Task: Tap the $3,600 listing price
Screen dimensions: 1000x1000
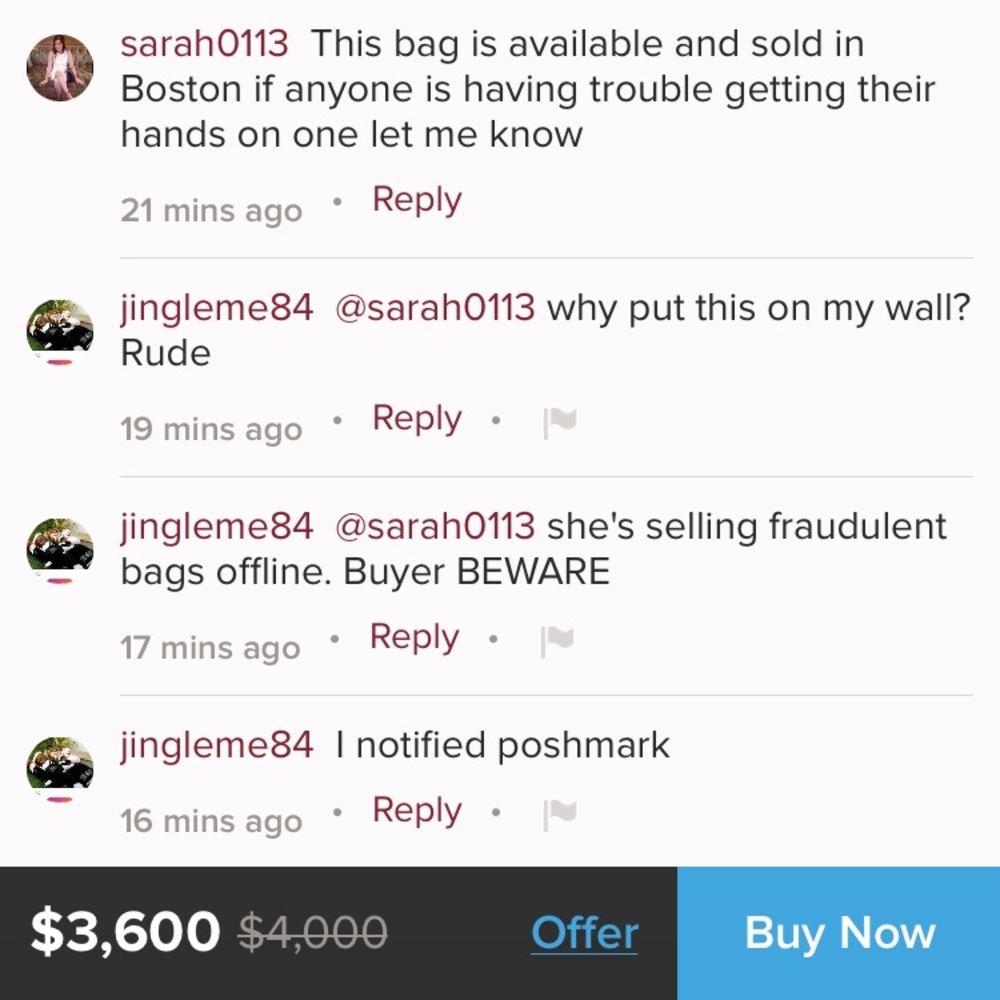Action: [x=125, y=932]
